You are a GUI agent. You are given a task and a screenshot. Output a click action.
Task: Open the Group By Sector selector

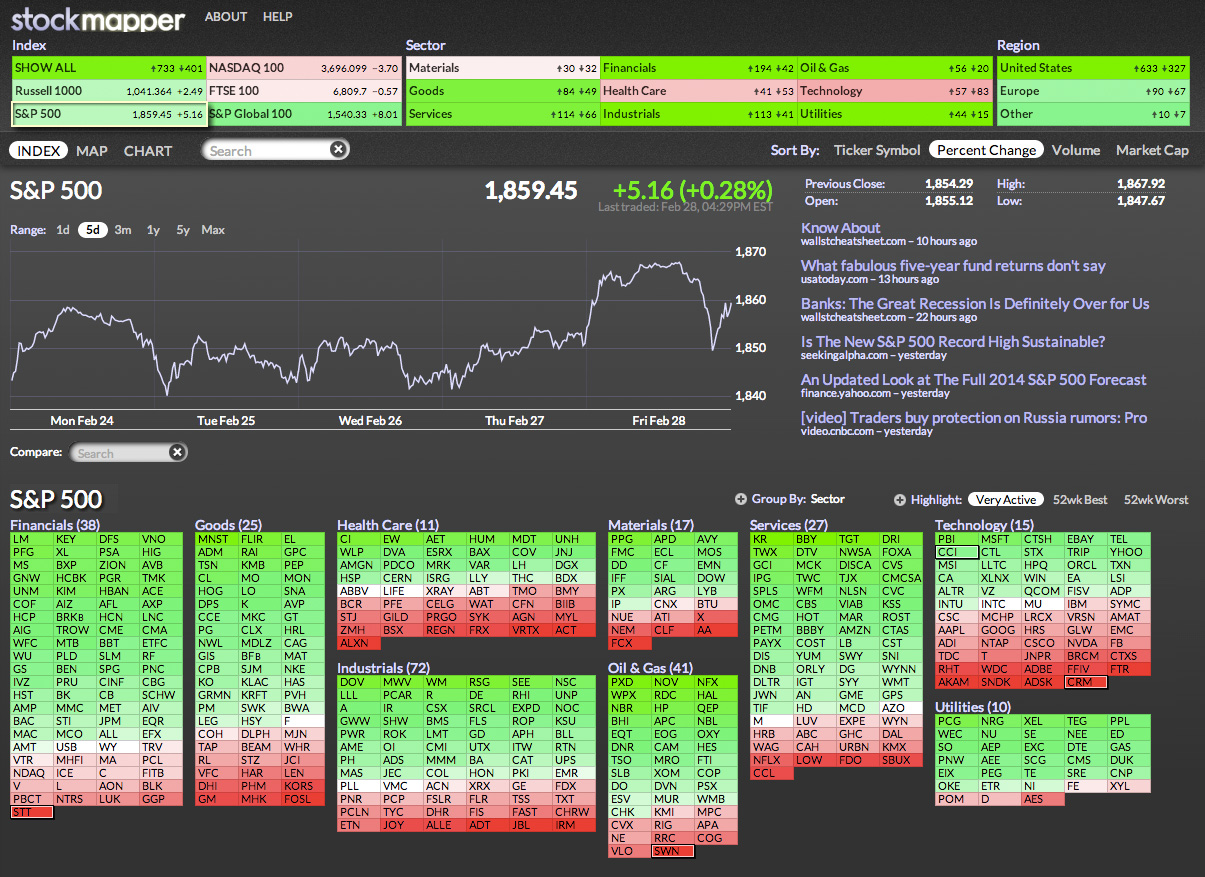828,499
